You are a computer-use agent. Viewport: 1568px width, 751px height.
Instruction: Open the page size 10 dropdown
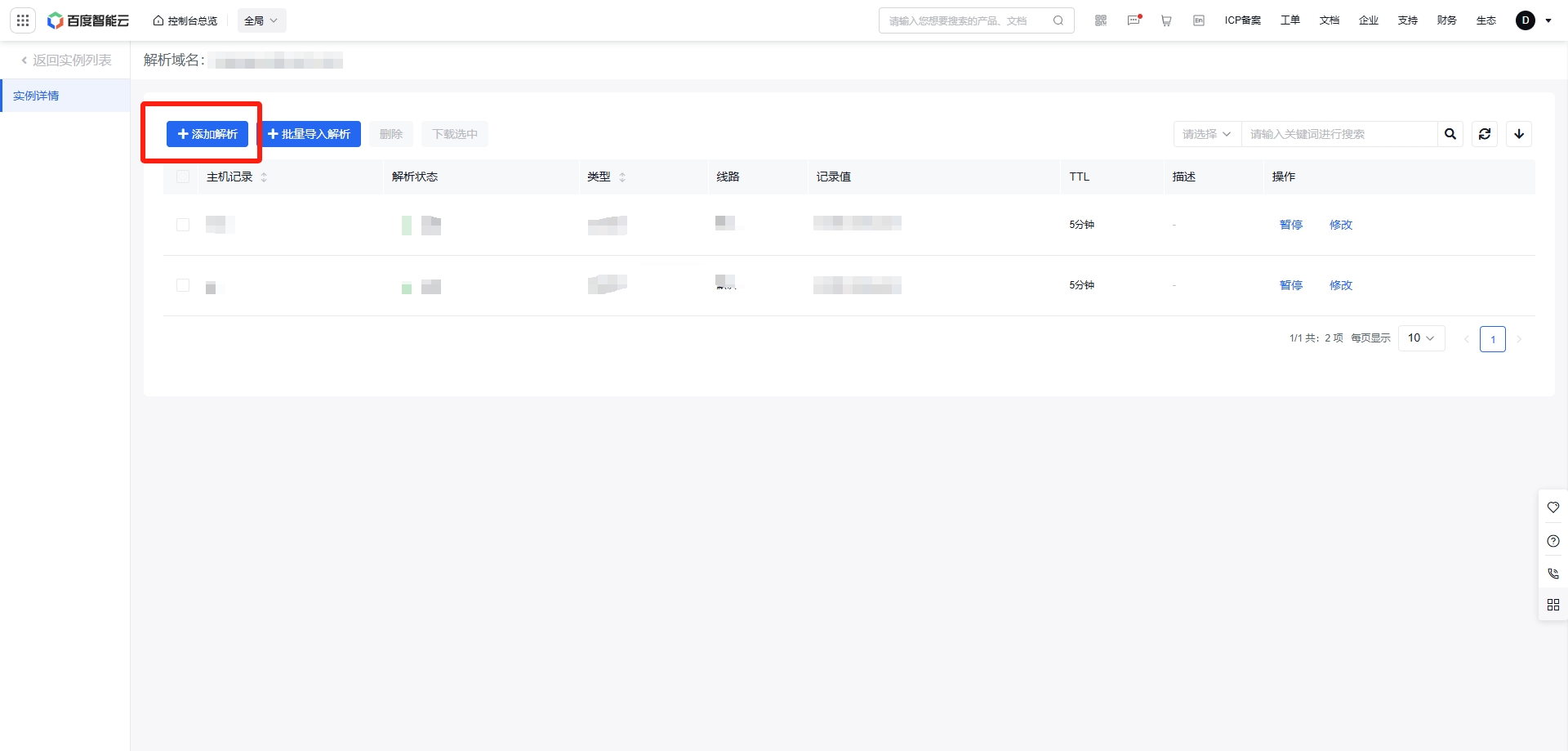pyautogui.click(x=1422, y=338)
